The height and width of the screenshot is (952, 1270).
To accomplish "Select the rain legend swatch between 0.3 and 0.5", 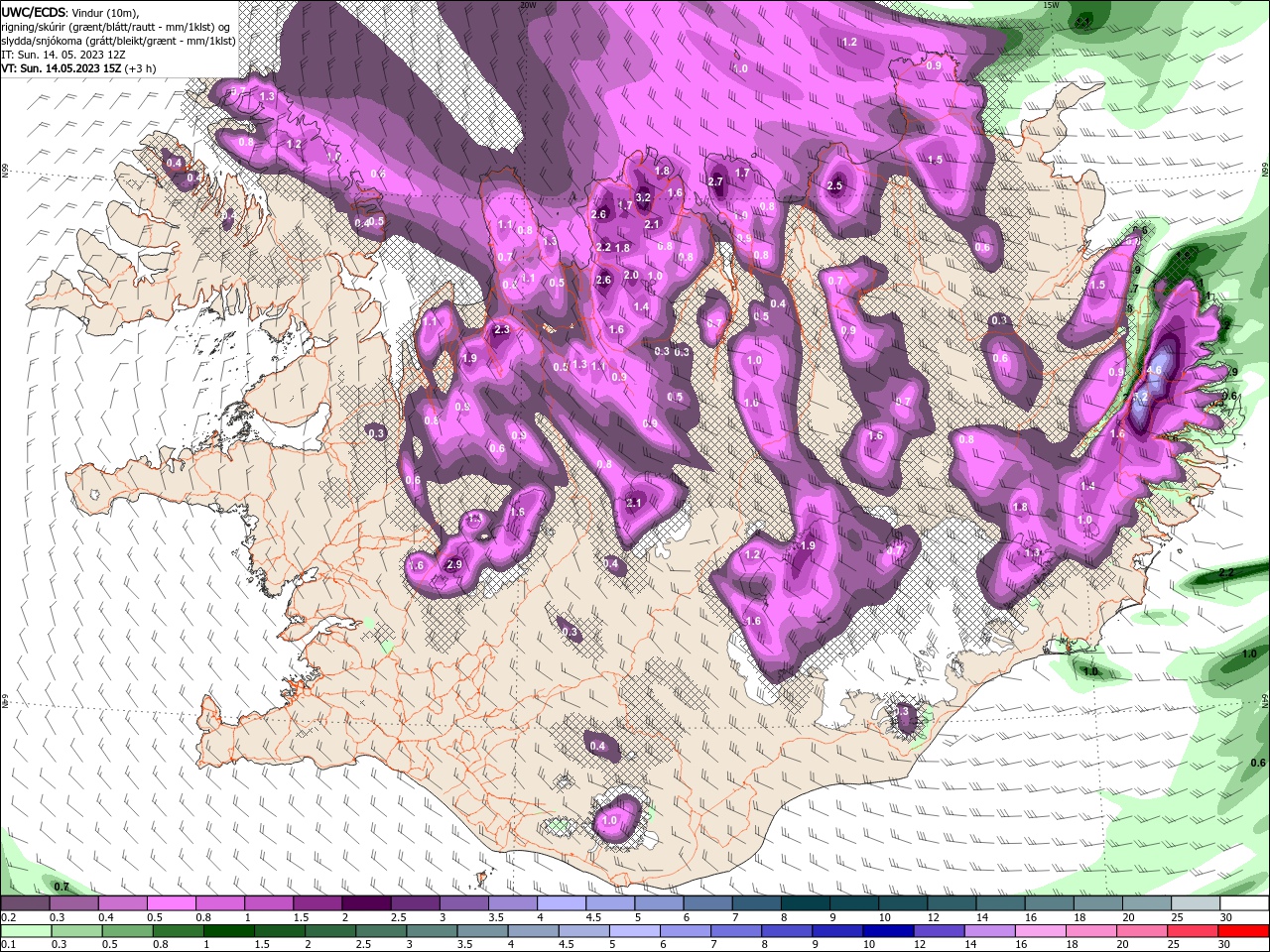I will 76,931.
